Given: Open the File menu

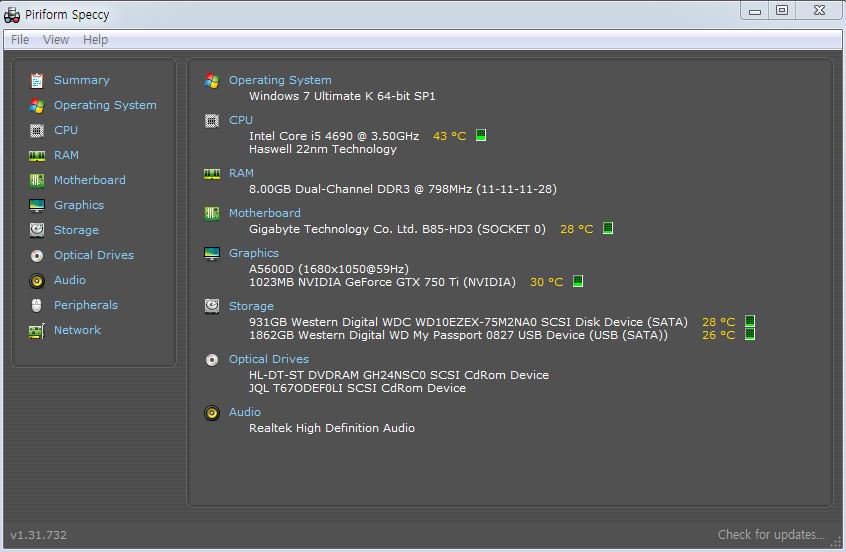Looking at the screenshot, I should pos(20,40).
